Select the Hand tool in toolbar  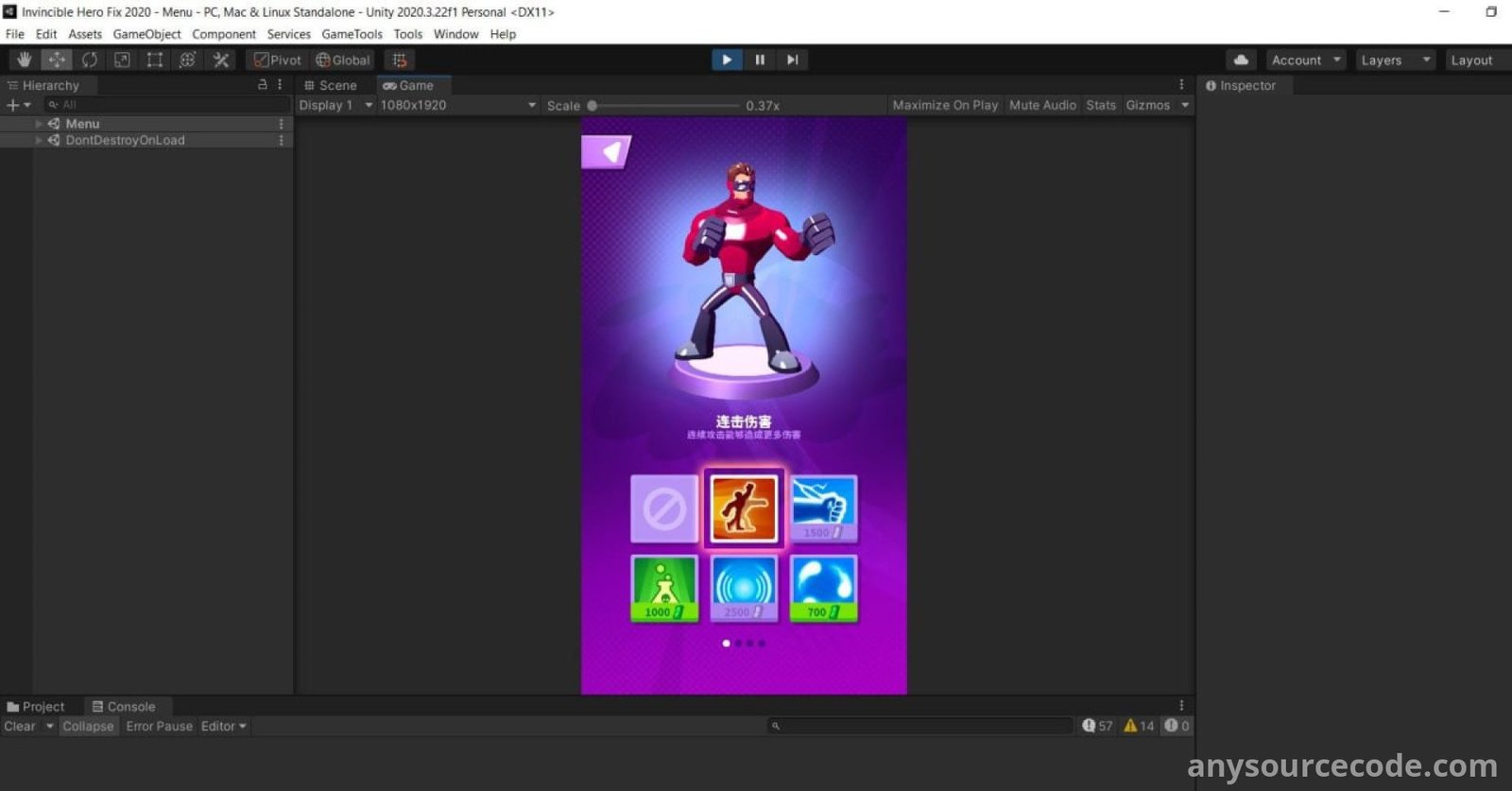[x=24, y=60]
